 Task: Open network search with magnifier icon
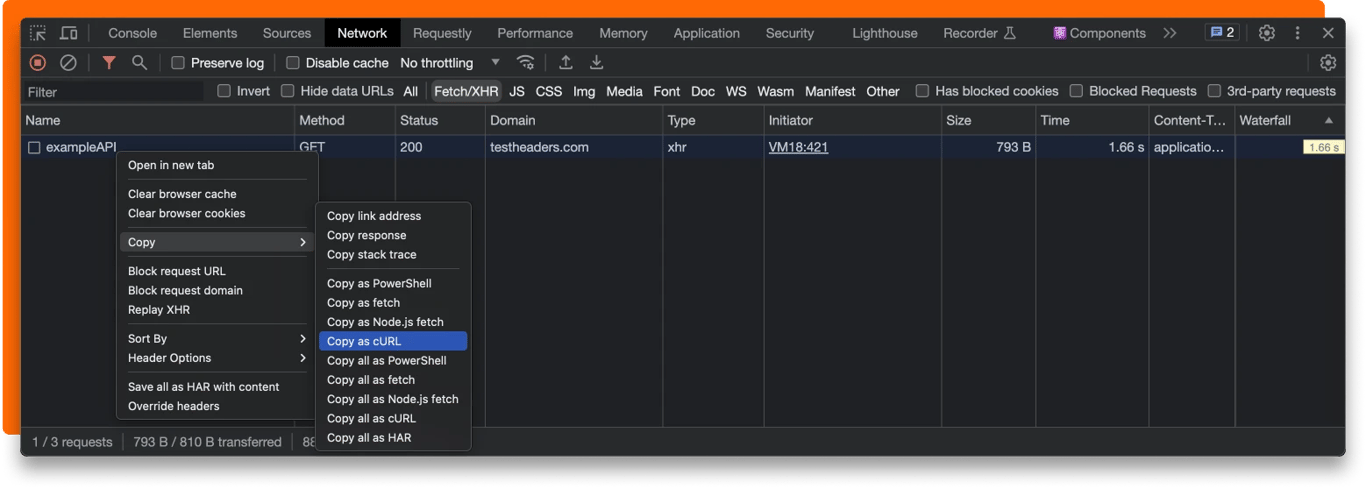(139, 62)
